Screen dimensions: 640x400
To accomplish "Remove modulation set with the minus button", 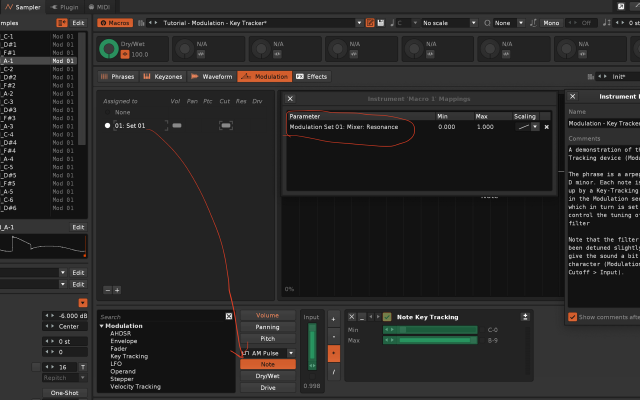I will tap(107, 290).
